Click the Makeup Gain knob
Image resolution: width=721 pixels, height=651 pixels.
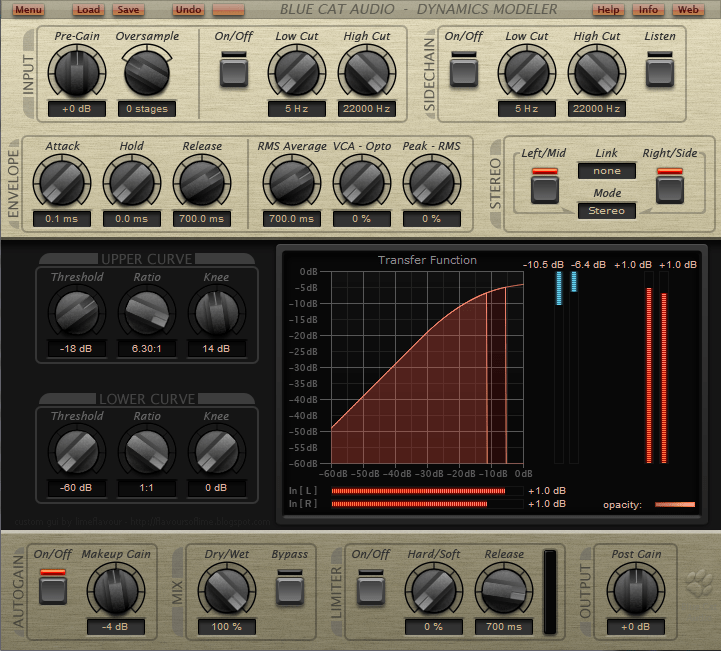pyautogui.click(x=115, y=588)
